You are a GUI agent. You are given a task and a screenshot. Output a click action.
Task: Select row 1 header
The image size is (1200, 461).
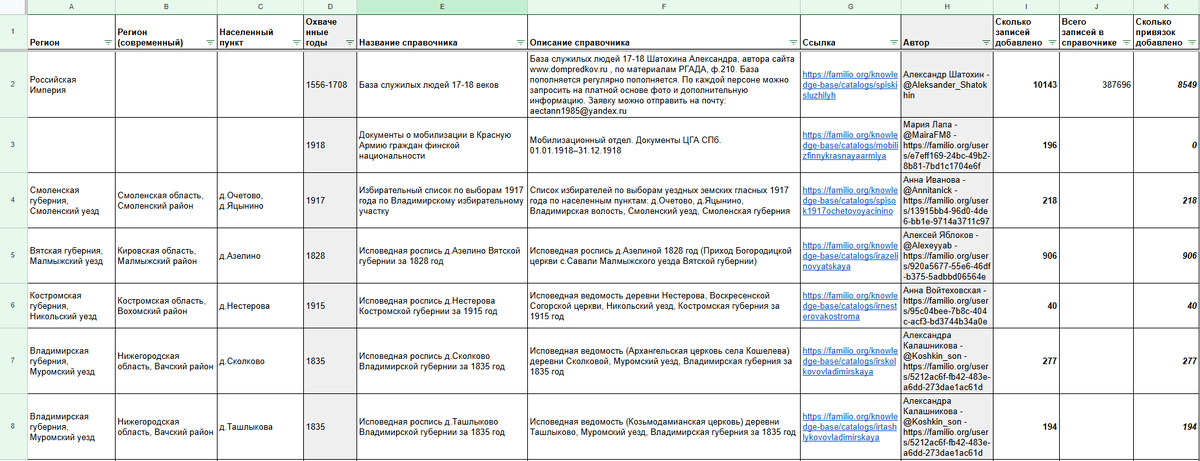pos(12,31)
